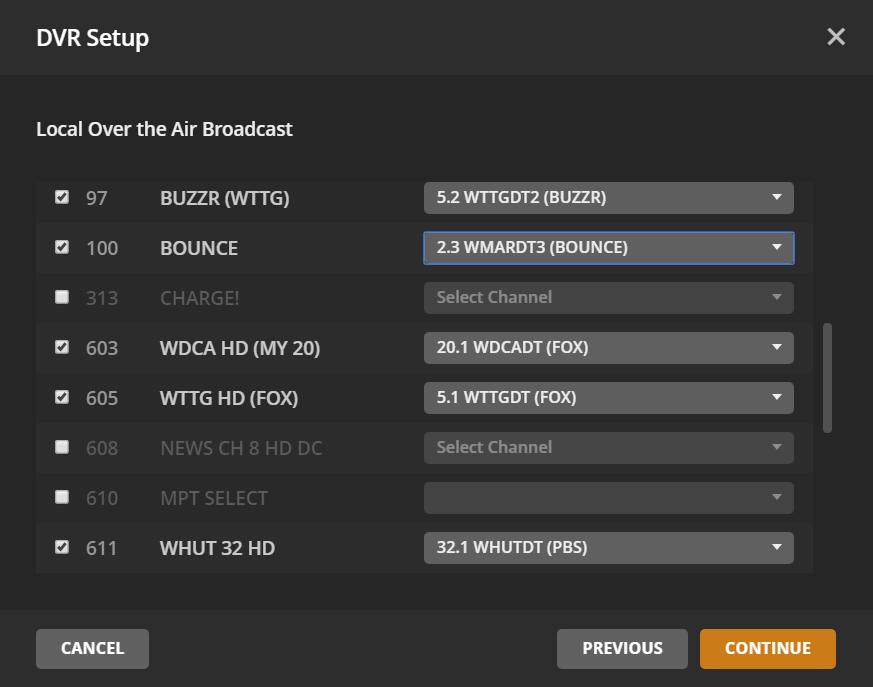The height and width of the screenshot is (687, 873).
Task: Close the DVR Setup dialog with X
Action: pyautogui.click(x=836, y=38)
